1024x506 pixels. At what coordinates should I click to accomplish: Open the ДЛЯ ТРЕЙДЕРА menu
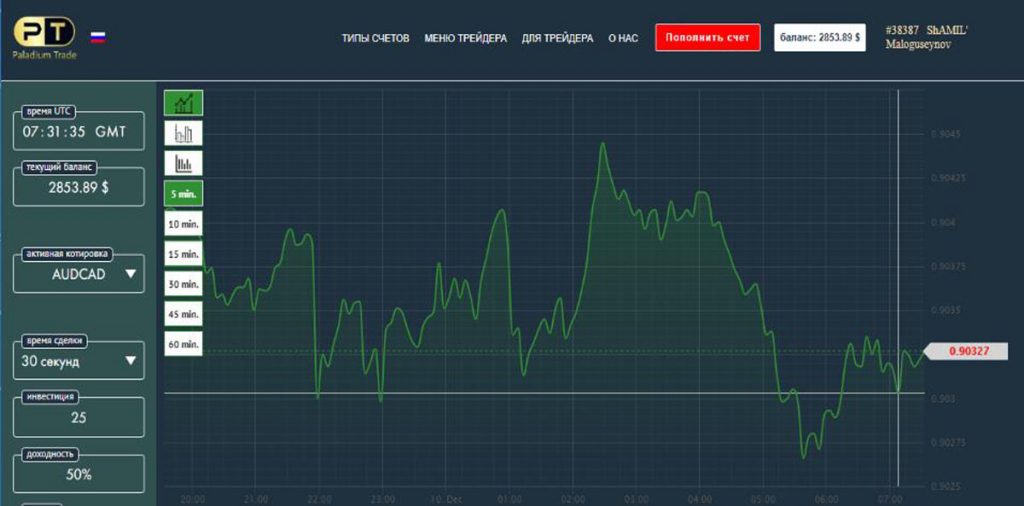(x=557, y=38)
